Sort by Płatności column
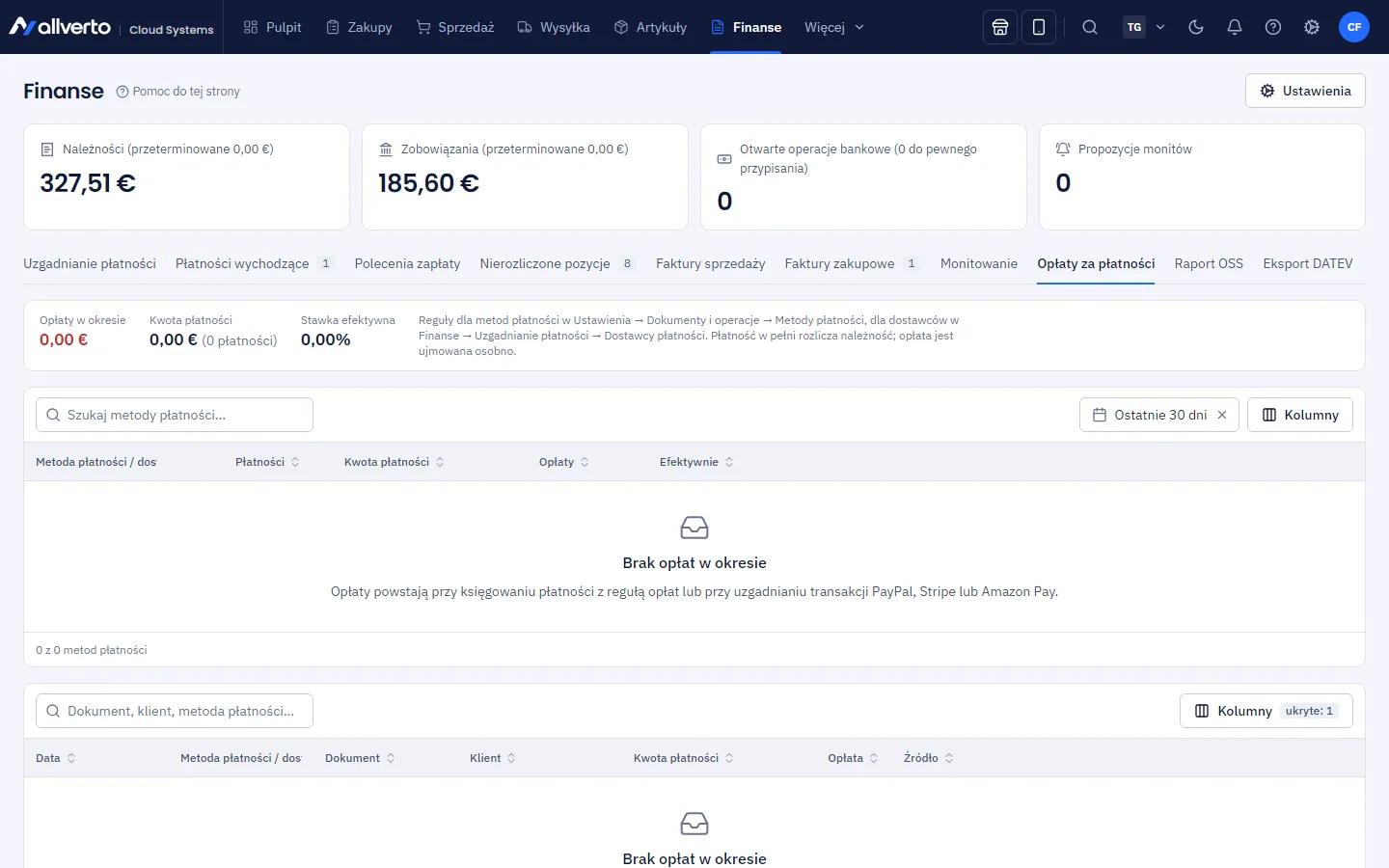This screenshot has height=868, width=1389. (267, 462)
